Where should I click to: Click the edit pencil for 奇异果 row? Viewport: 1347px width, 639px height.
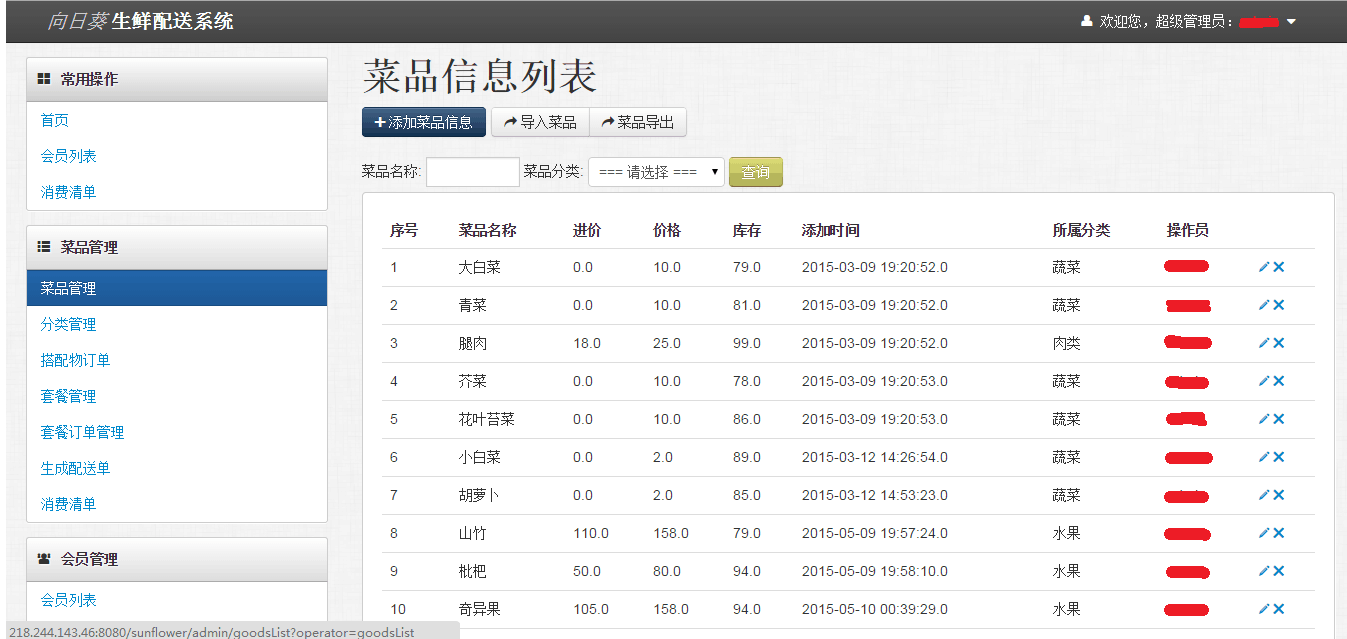[x=1264, y=609]
